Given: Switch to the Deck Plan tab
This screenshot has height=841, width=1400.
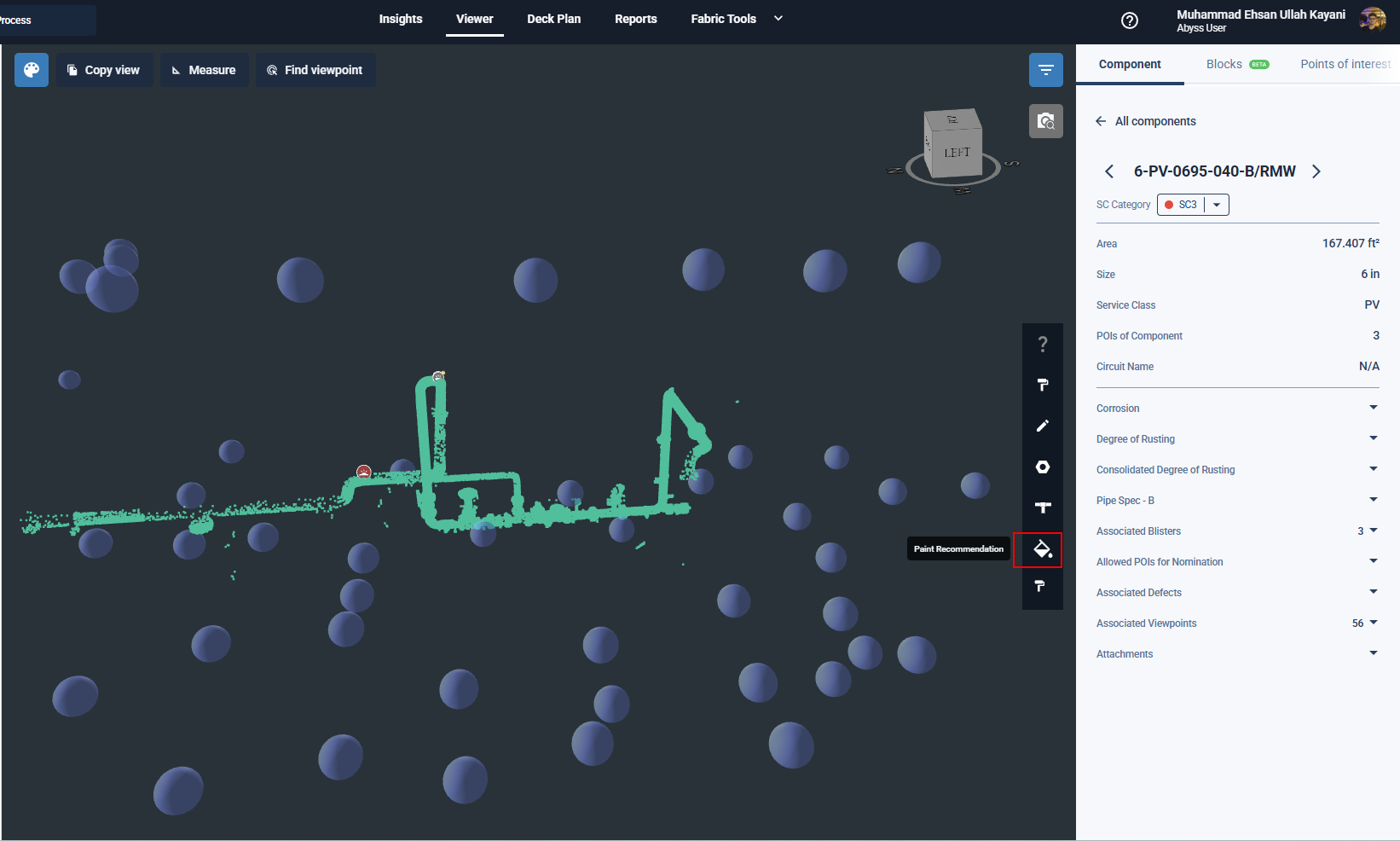Looking at the screenshot, I should 553,19.
